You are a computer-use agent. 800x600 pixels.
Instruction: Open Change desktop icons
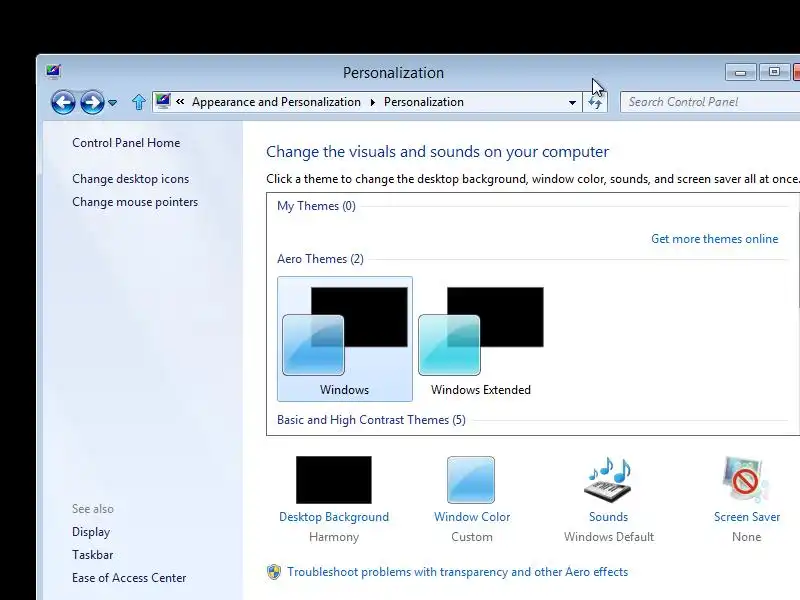click(x=131, y=179)
